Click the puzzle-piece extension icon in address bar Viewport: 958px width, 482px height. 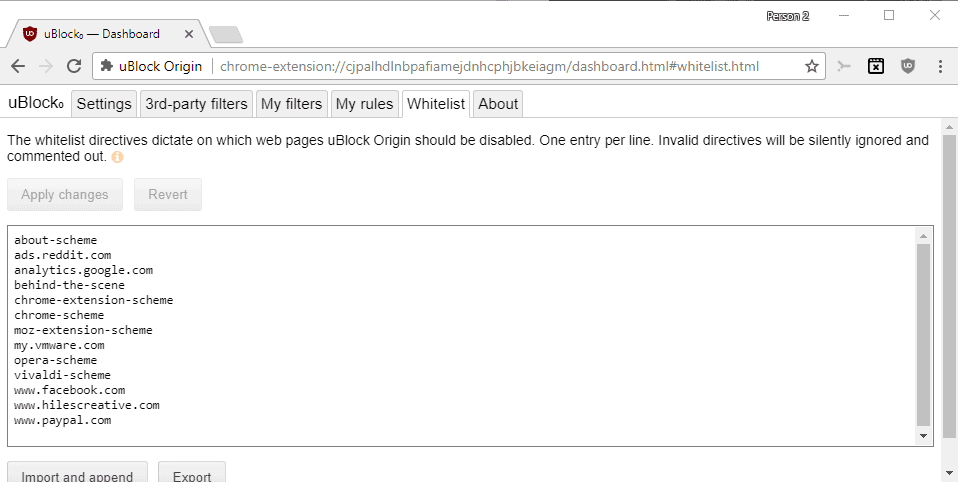pyautogui.click(x=106, y=66)
